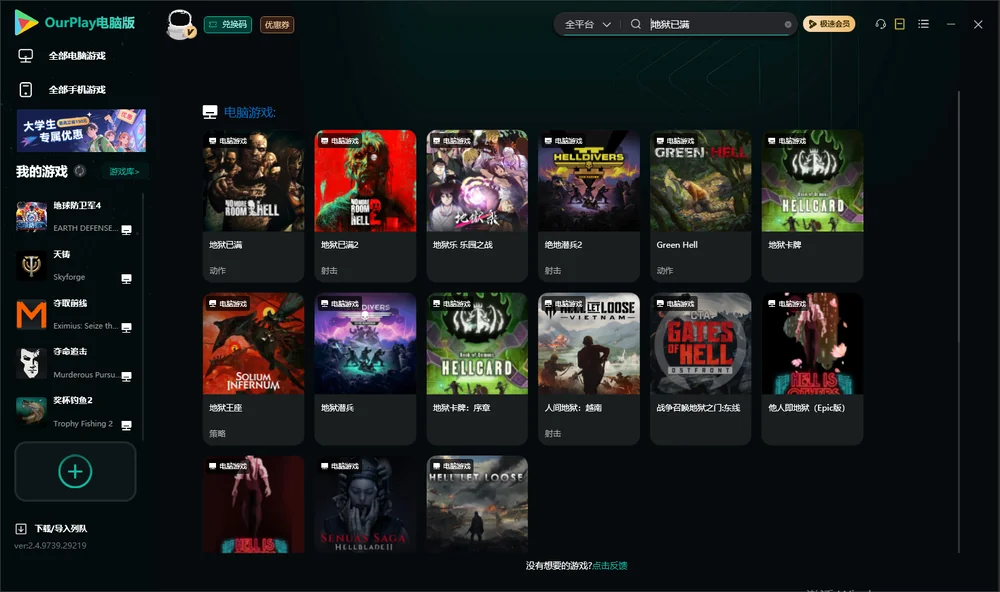Click PC icon beside Murderous Pursuits

click(x=126, y=376)
